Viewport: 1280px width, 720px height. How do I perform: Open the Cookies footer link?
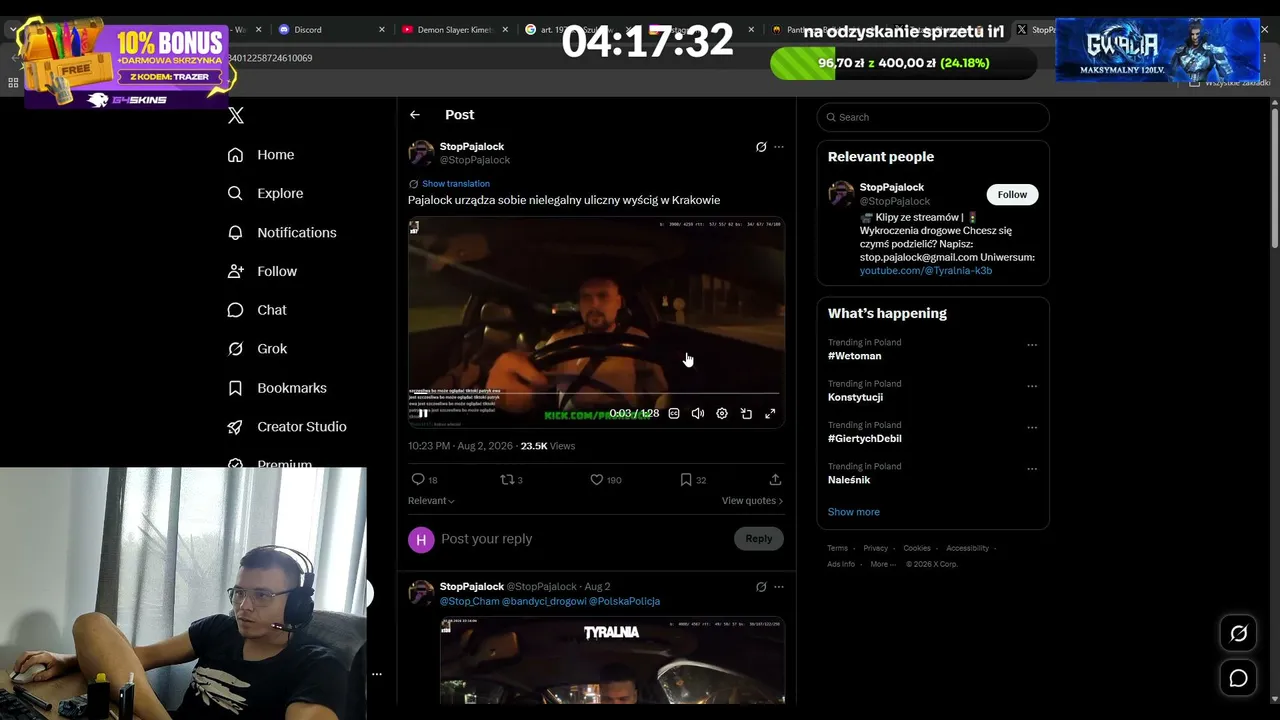(917, 548)
